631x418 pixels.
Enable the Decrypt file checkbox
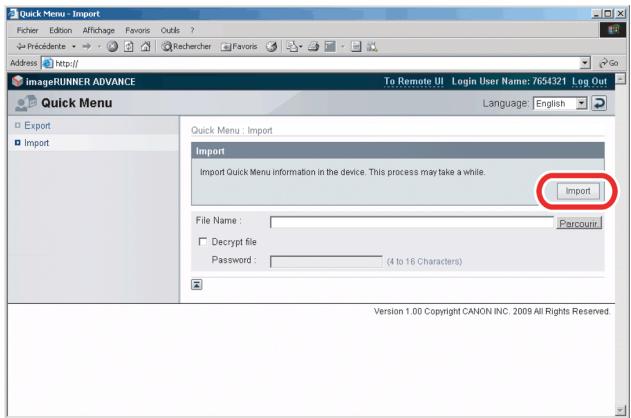coord(202,241)
